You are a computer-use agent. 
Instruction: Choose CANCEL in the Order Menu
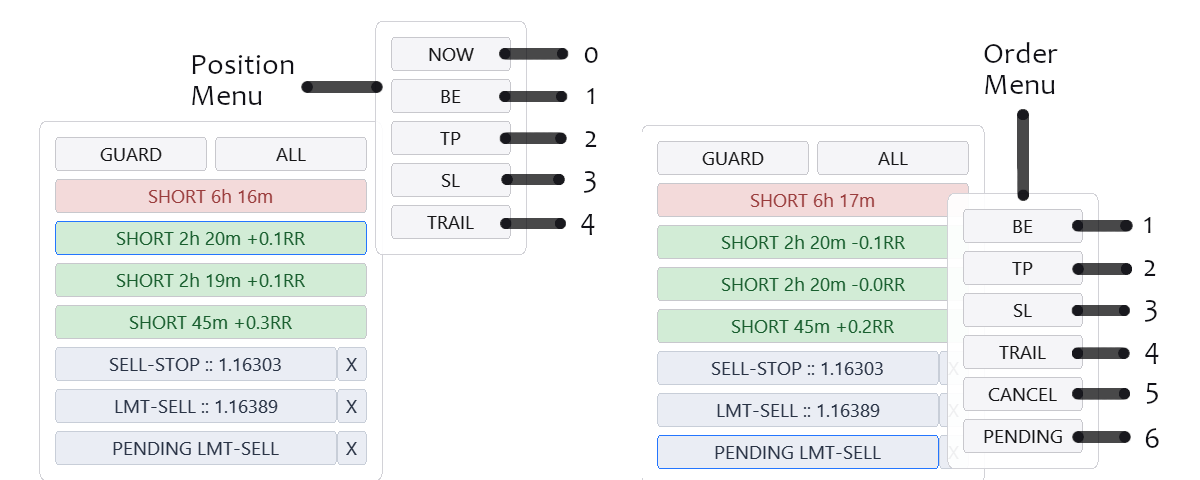click(x=1023, y=394)
